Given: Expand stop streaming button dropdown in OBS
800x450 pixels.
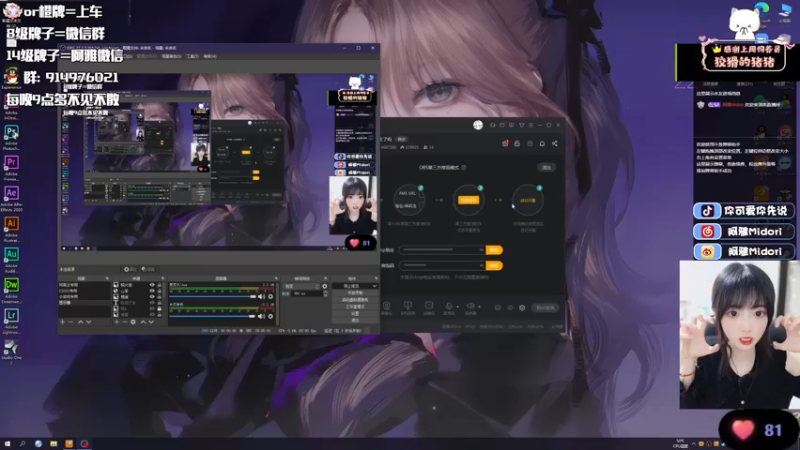Looking at the screenshot, I should coord(374,286).
